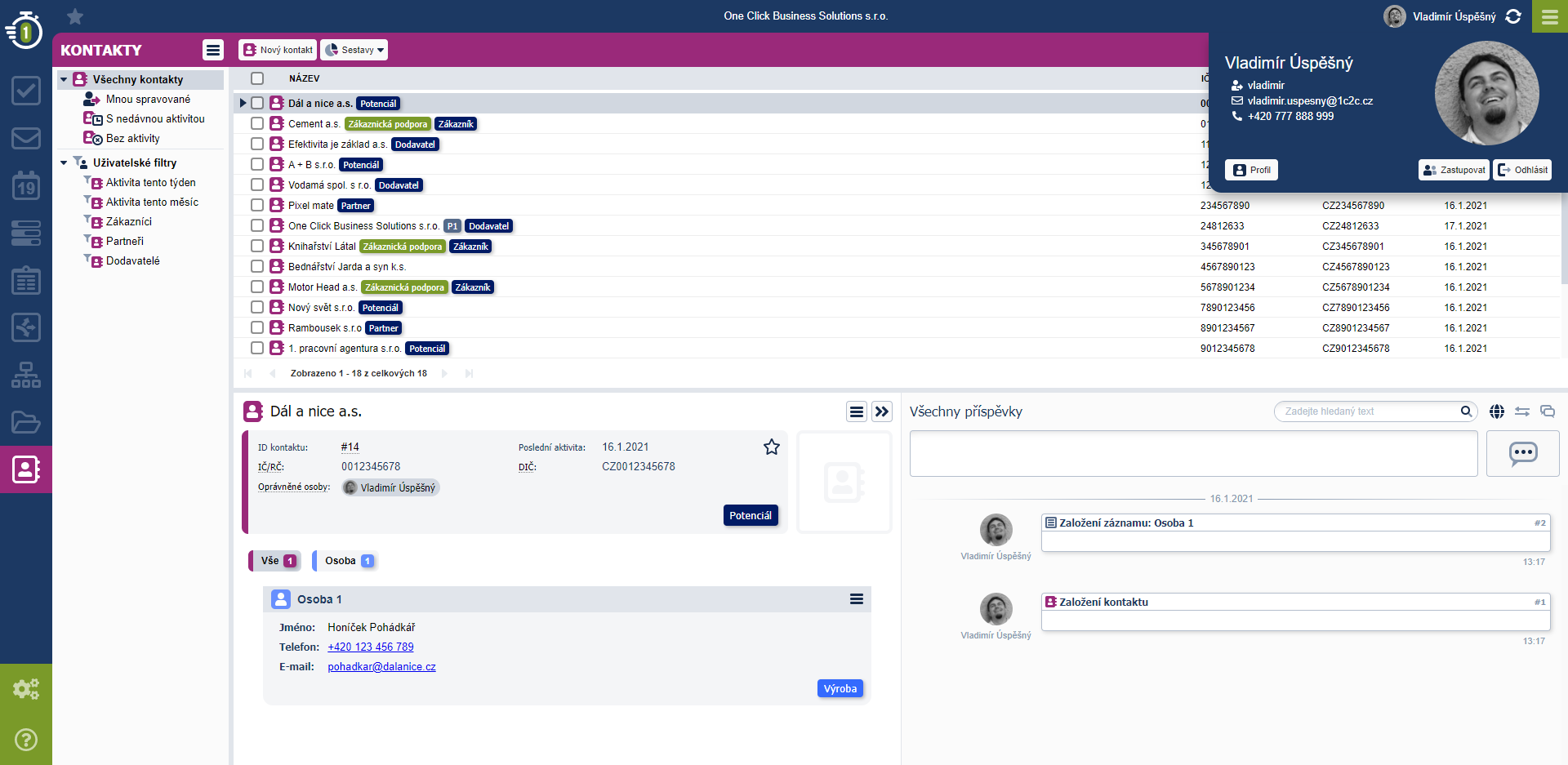
Task: Switch to the Vše tab
Action: pos(276,561)
